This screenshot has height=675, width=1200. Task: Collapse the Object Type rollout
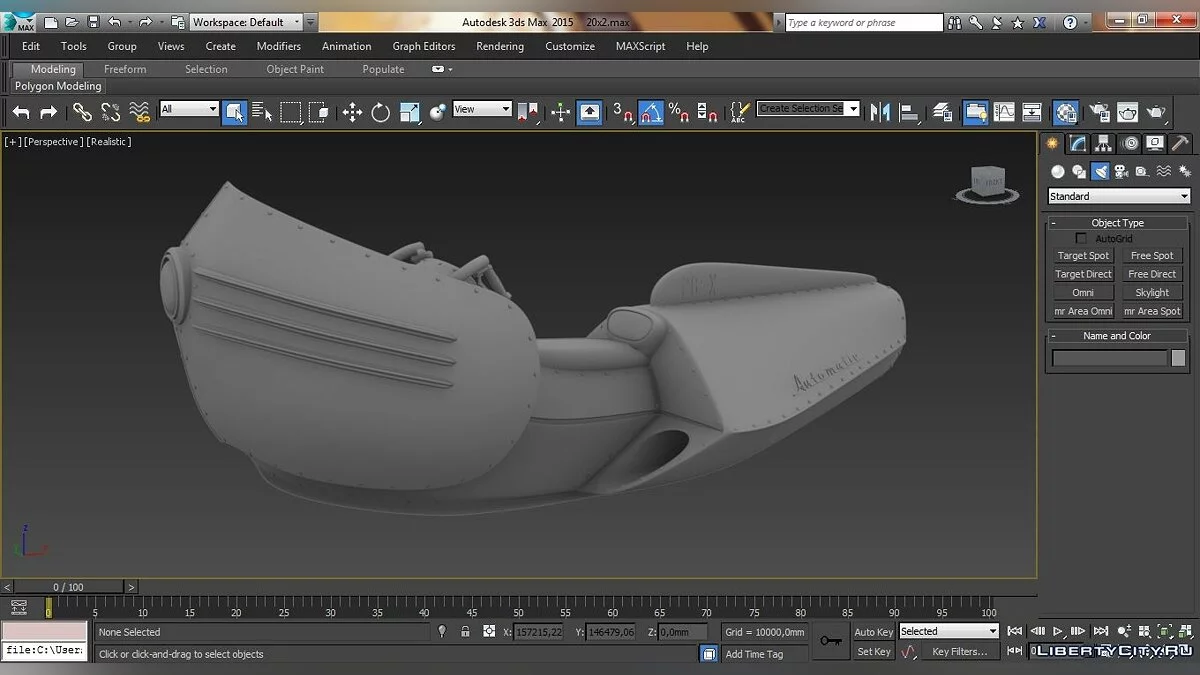tap(1117, 223)
